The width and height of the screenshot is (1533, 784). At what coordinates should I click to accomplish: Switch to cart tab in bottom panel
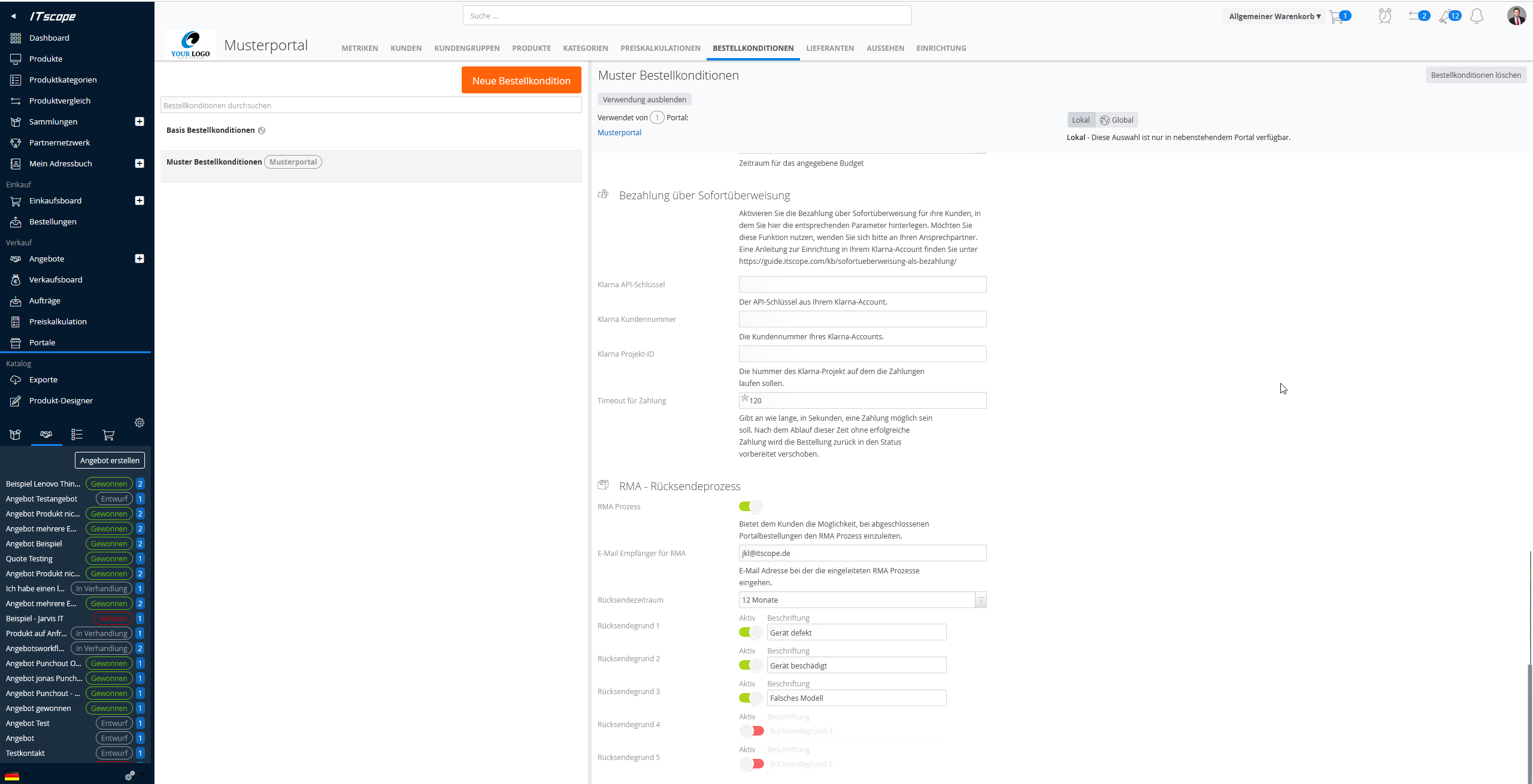(108, 434)
